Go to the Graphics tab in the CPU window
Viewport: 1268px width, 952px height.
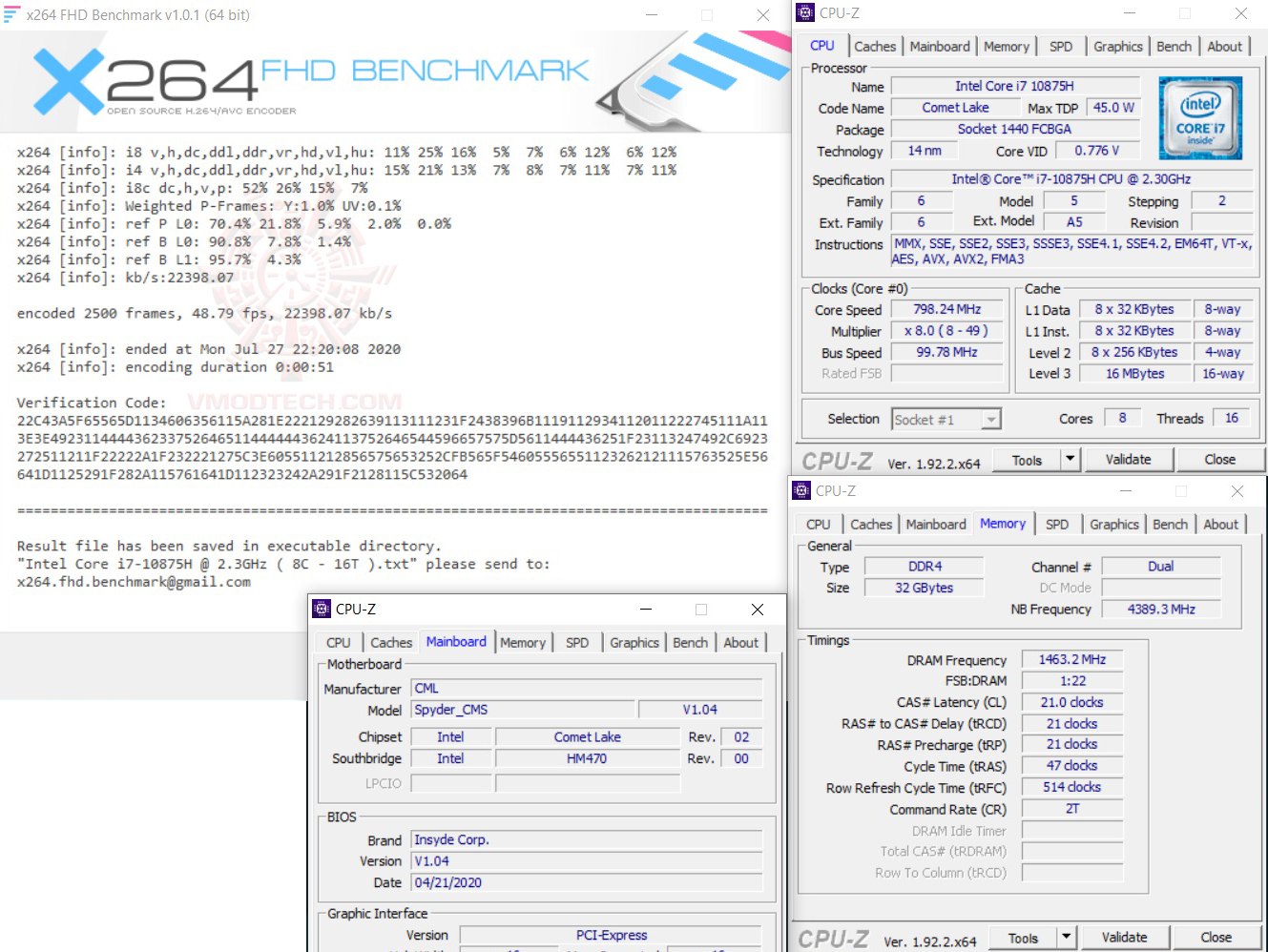[1118, 47]
